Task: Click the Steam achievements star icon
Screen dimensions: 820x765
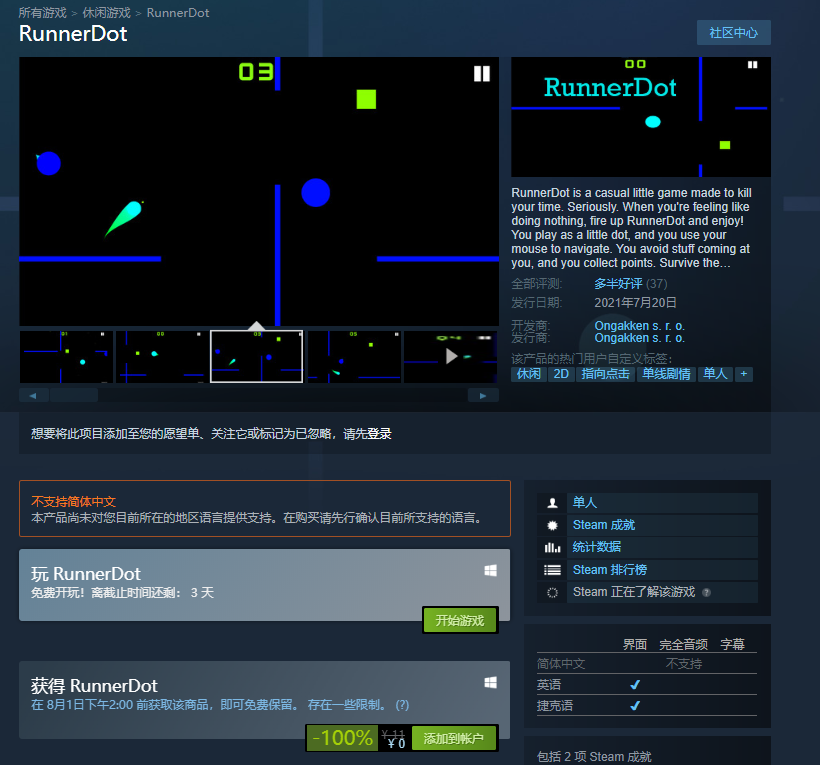Action: coord(552,525)
